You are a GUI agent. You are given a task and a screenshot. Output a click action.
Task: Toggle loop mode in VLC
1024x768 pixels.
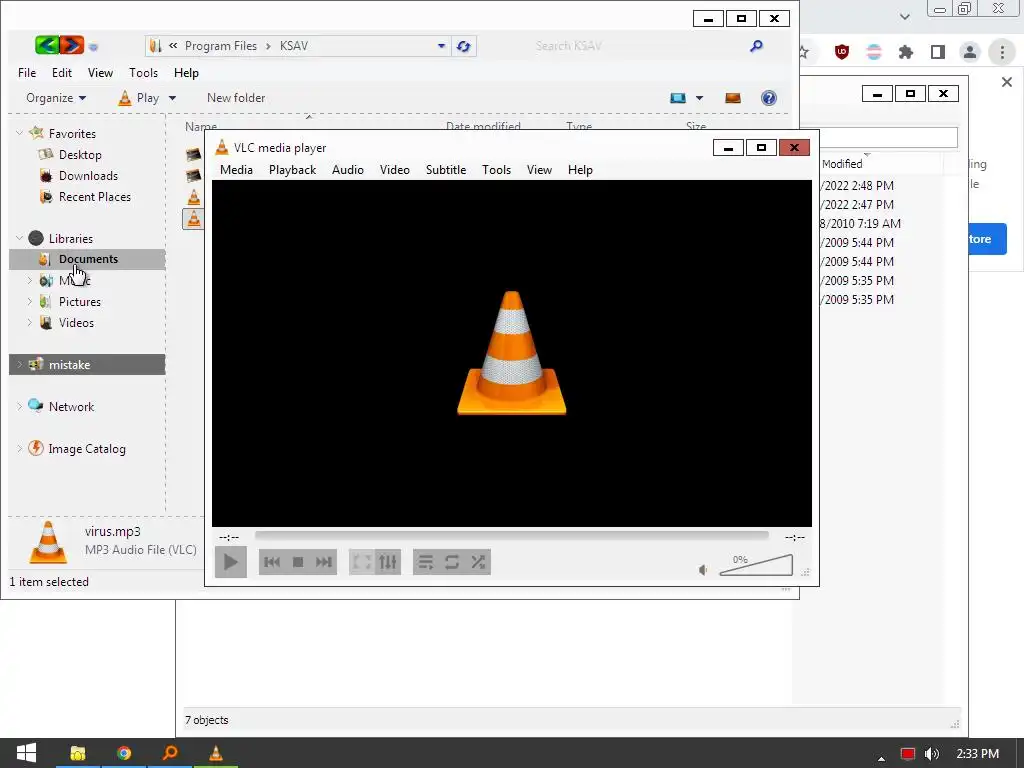coord(452,562)
